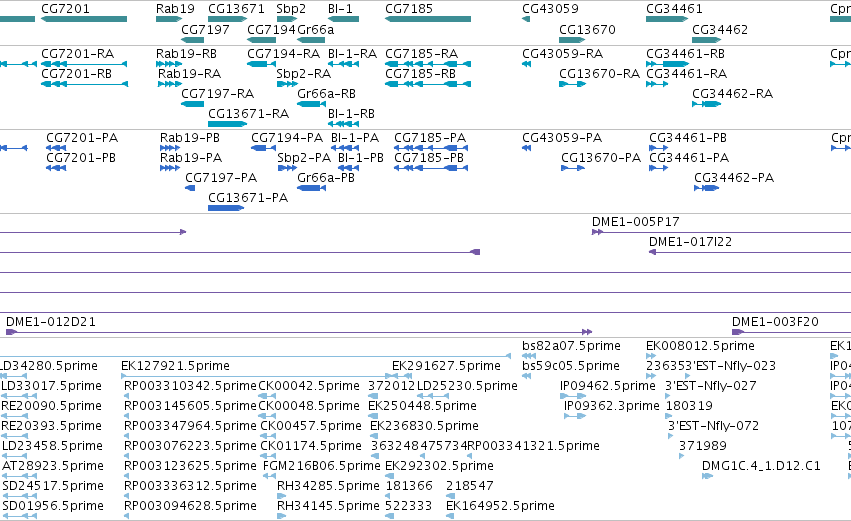Pick the Sbp2 gene feature

(x=287, y=19)
